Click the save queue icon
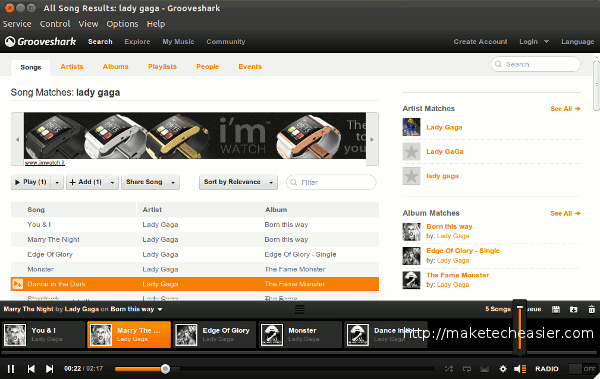The image size is (600, 379). click(x=556, y=309)
